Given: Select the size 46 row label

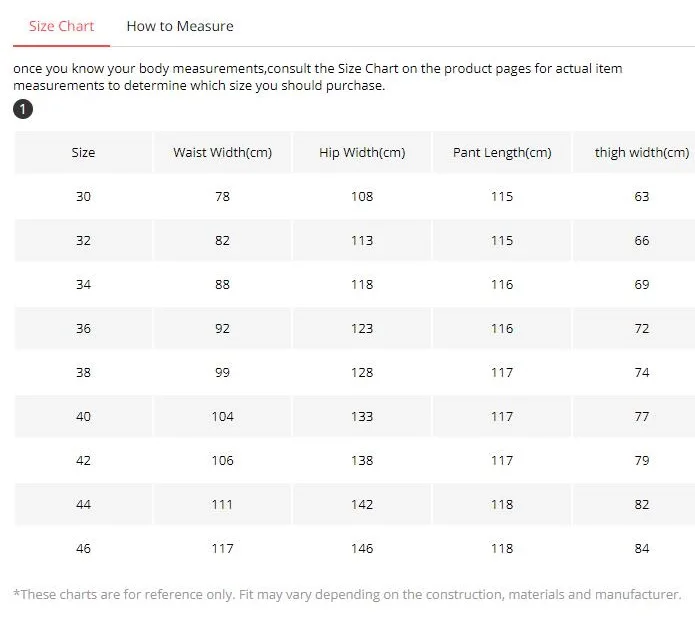Looking at the screenshot, I should [83, 549].
